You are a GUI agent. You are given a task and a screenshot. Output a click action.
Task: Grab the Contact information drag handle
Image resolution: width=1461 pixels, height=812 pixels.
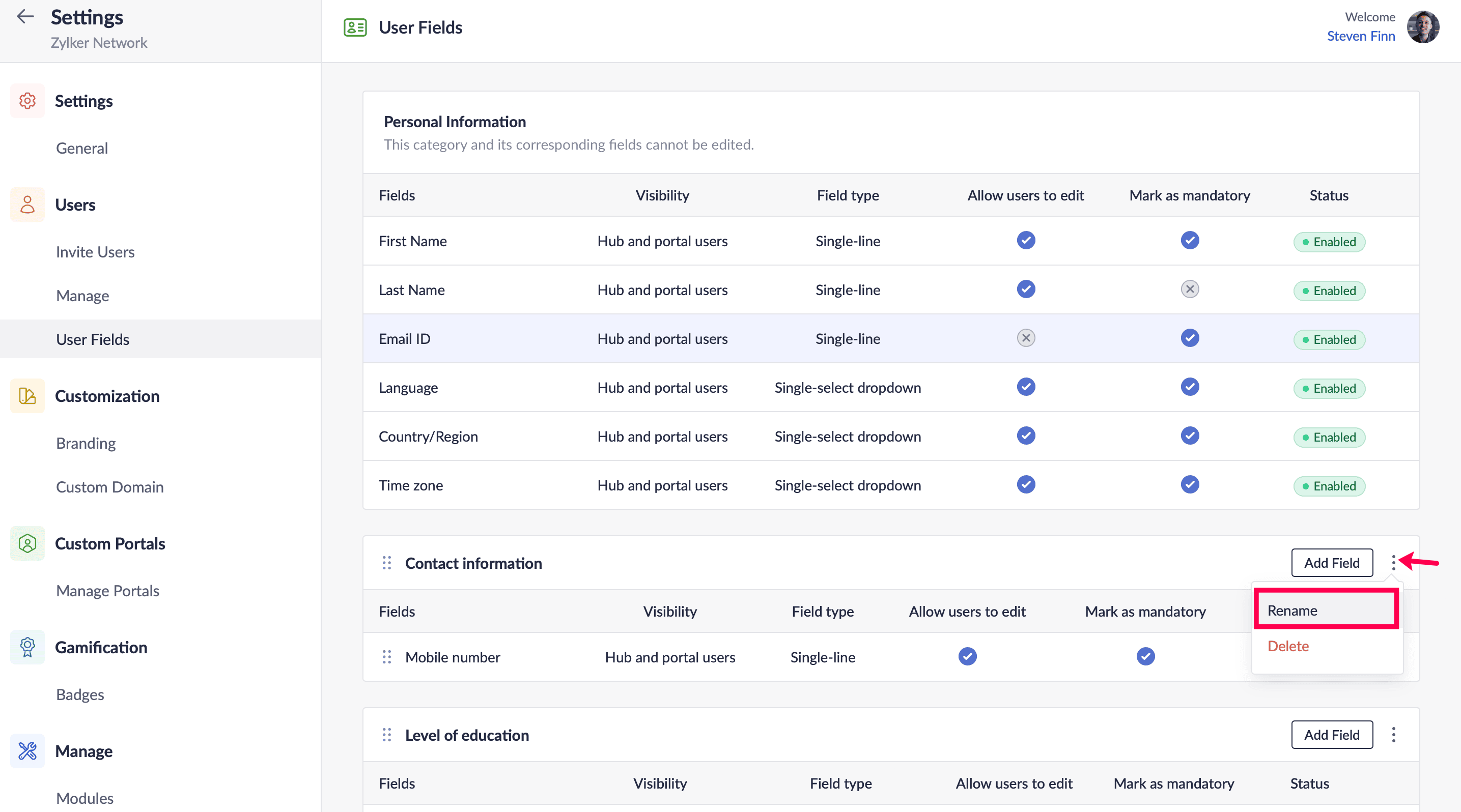coord(387,563)
